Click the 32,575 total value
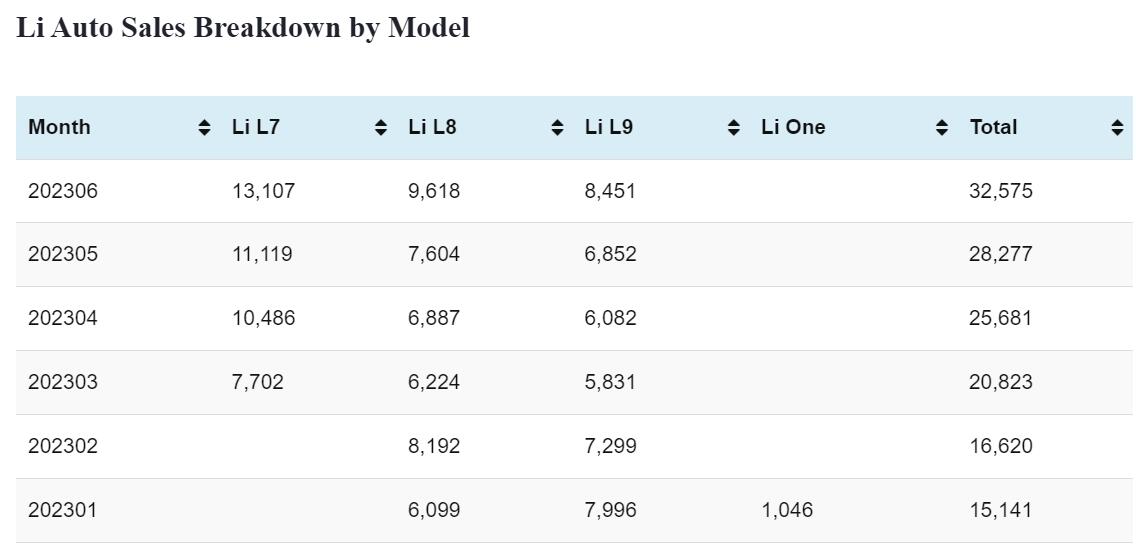 coord(1000,190)
